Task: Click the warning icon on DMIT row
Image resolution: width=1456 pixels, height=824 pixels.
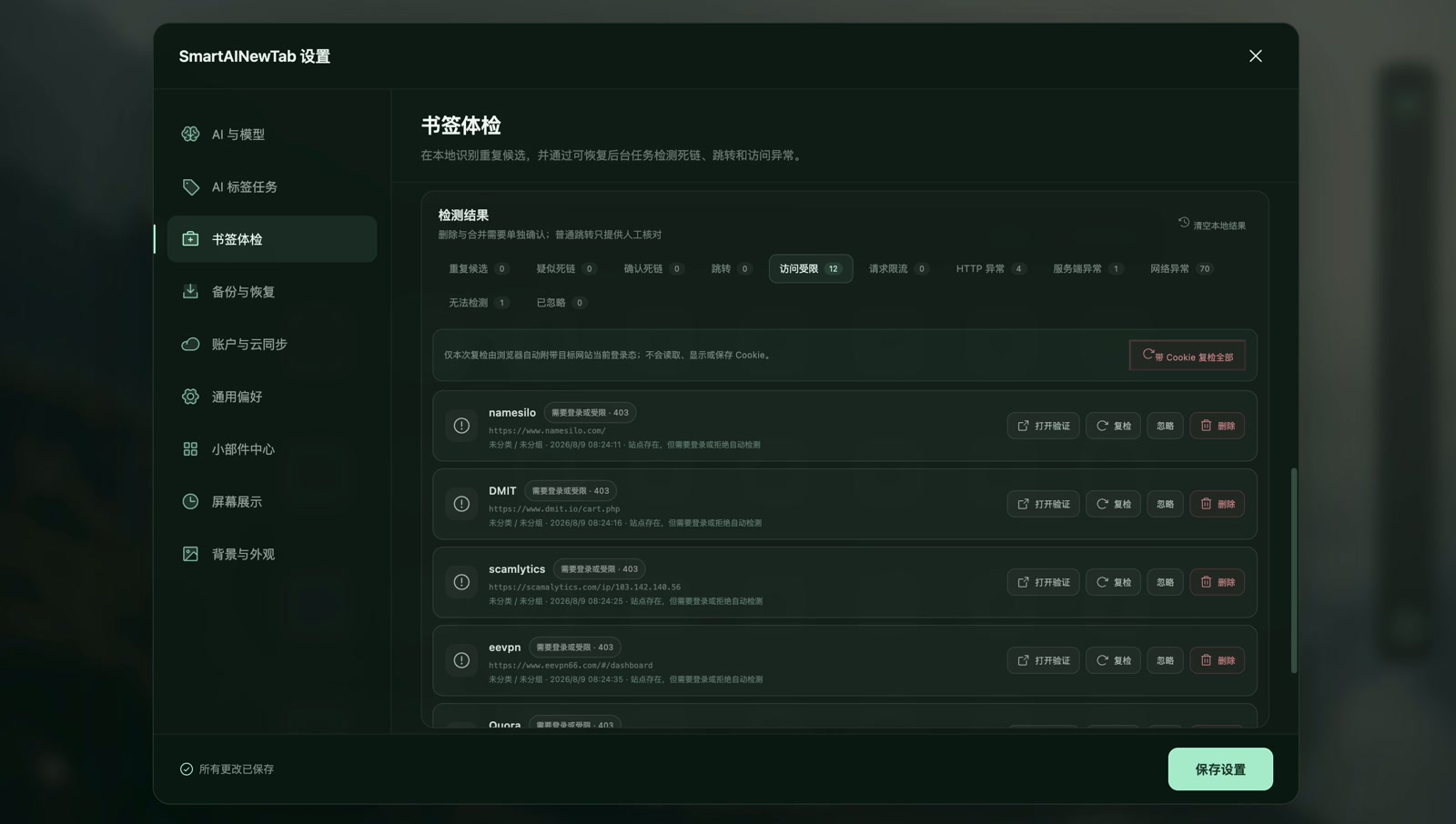Action: click(x=461, y=504)
